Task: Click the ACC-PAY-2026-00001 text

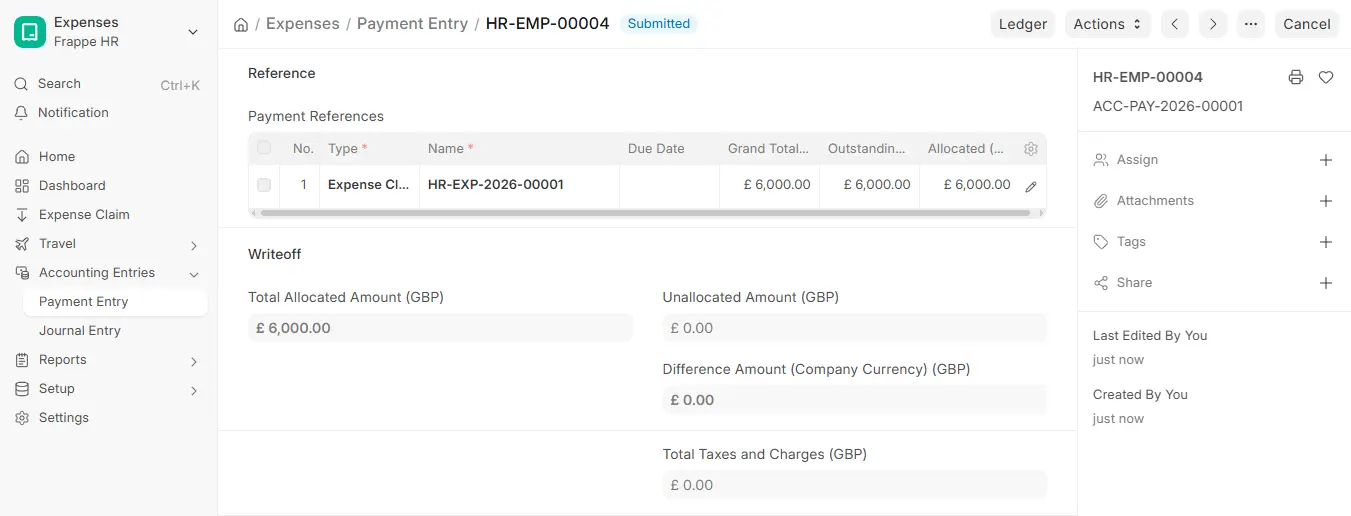Action: 1168,106
